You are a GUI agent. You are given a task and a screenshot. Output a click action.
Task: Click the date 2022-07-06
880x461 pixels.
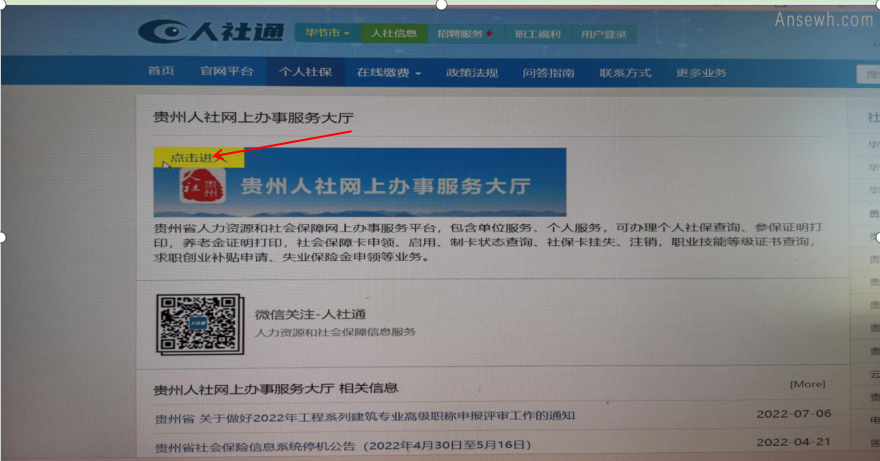point(794,414)
